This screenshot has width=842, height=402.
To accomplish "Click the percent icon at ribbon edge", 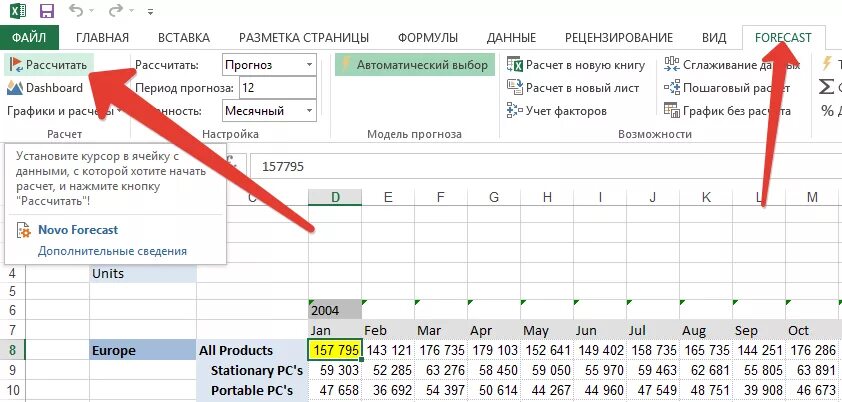I will 828,111.
